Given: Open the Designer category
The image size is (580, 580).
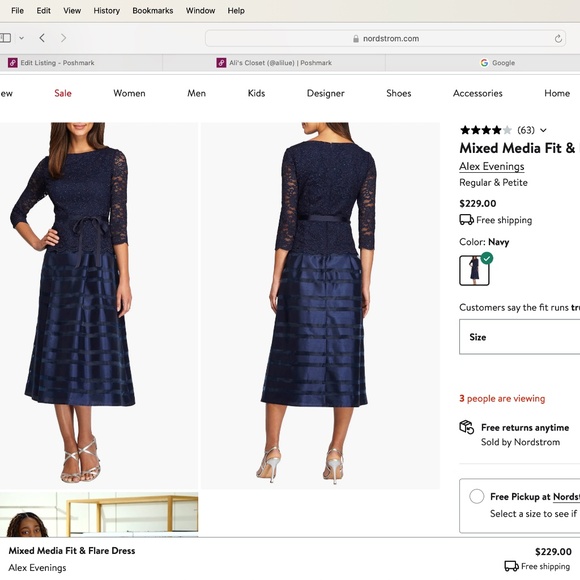Looking at the screenshot, I should click(326, 93).
